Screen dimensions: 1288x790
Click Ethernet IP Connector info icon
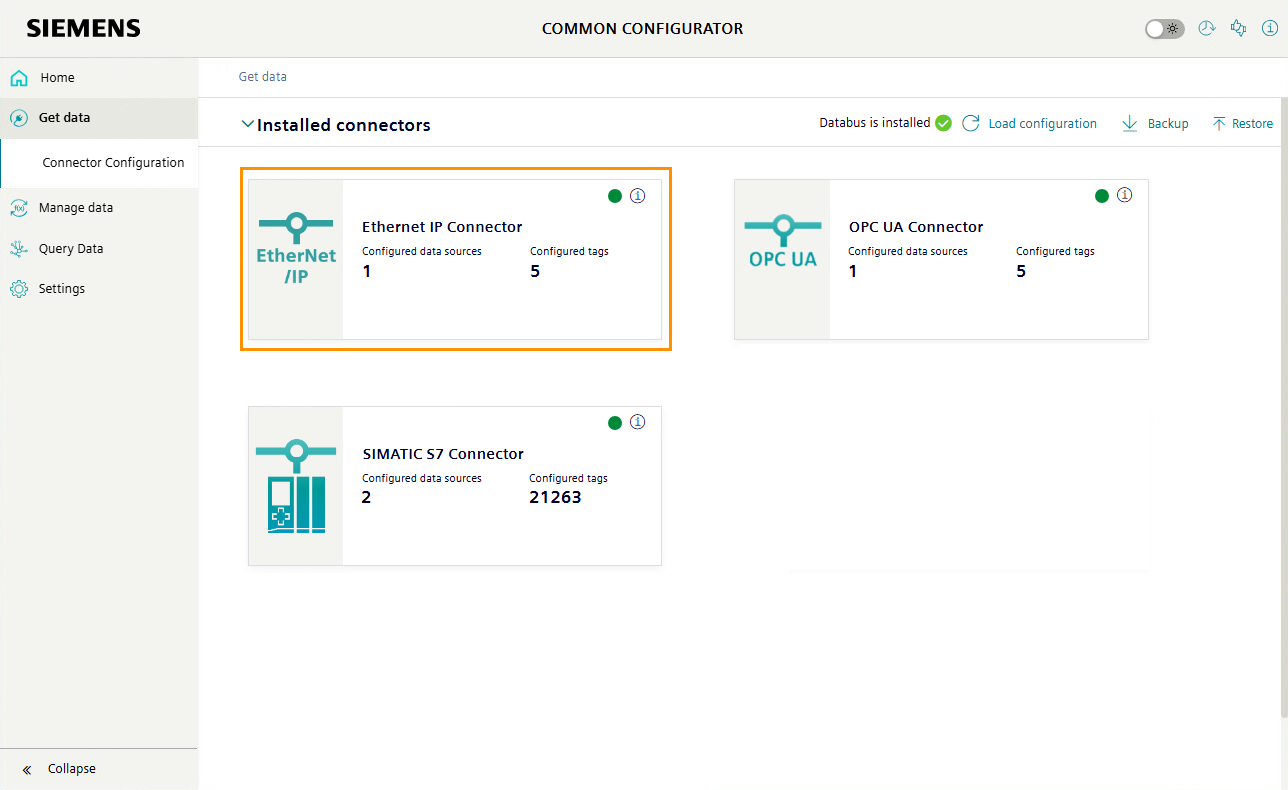tap(638, 196)
